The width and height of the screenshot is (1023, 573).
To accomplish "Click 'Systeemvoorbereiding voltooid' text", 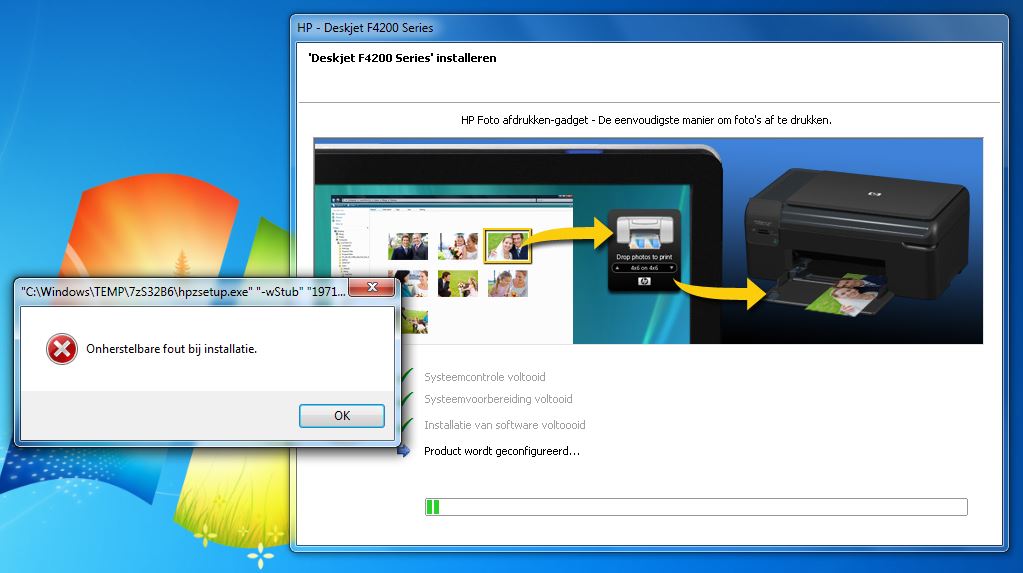I will click(x=498, y=399).
